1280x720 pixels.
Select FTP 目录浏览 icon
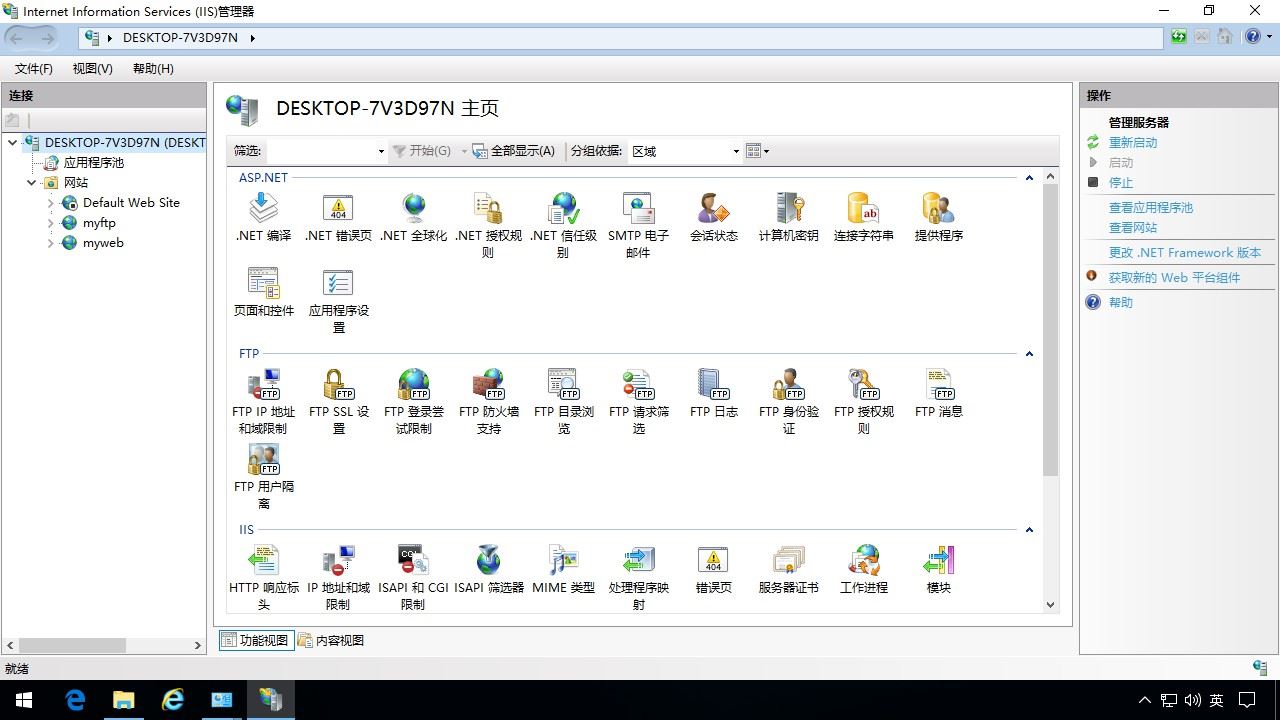click(x=563, y=401)
